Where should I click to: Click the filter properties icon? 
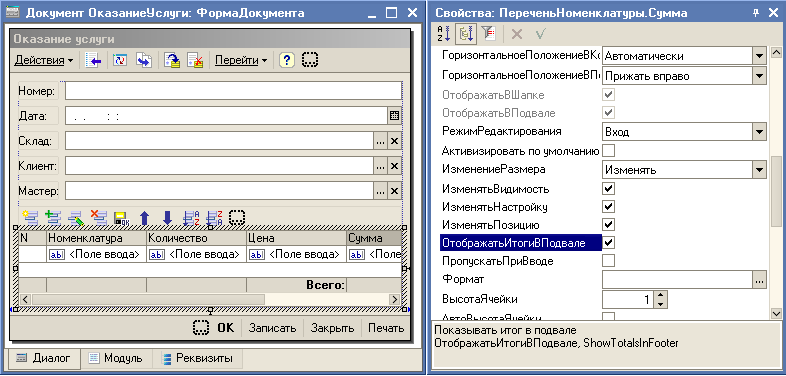coord(488,34)
